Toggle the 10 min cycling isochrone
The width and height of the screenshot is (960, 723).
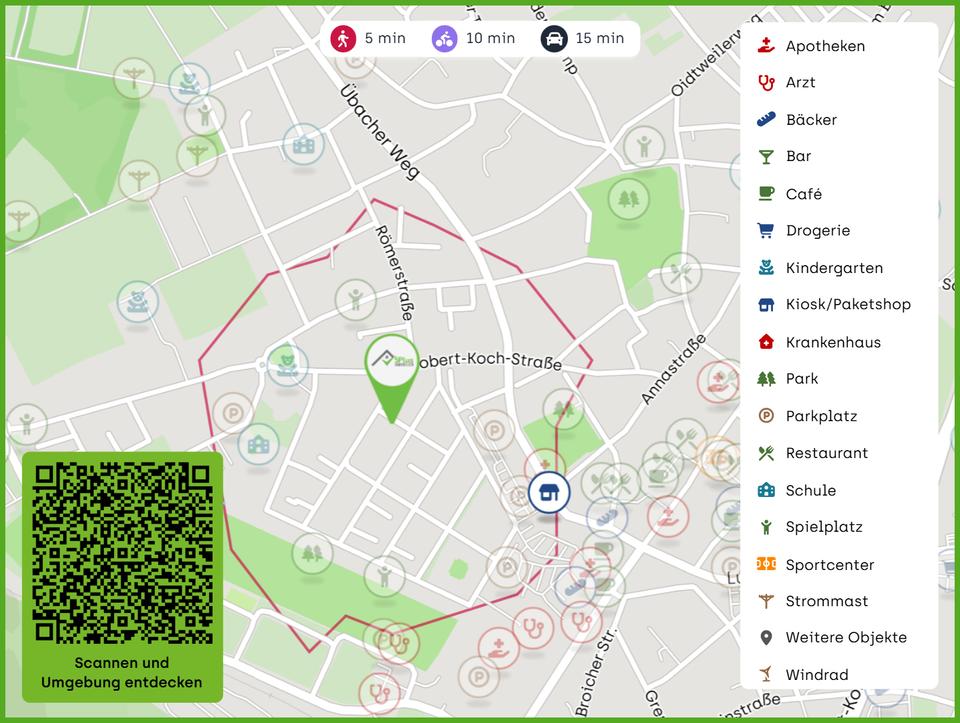coord(474,39)
